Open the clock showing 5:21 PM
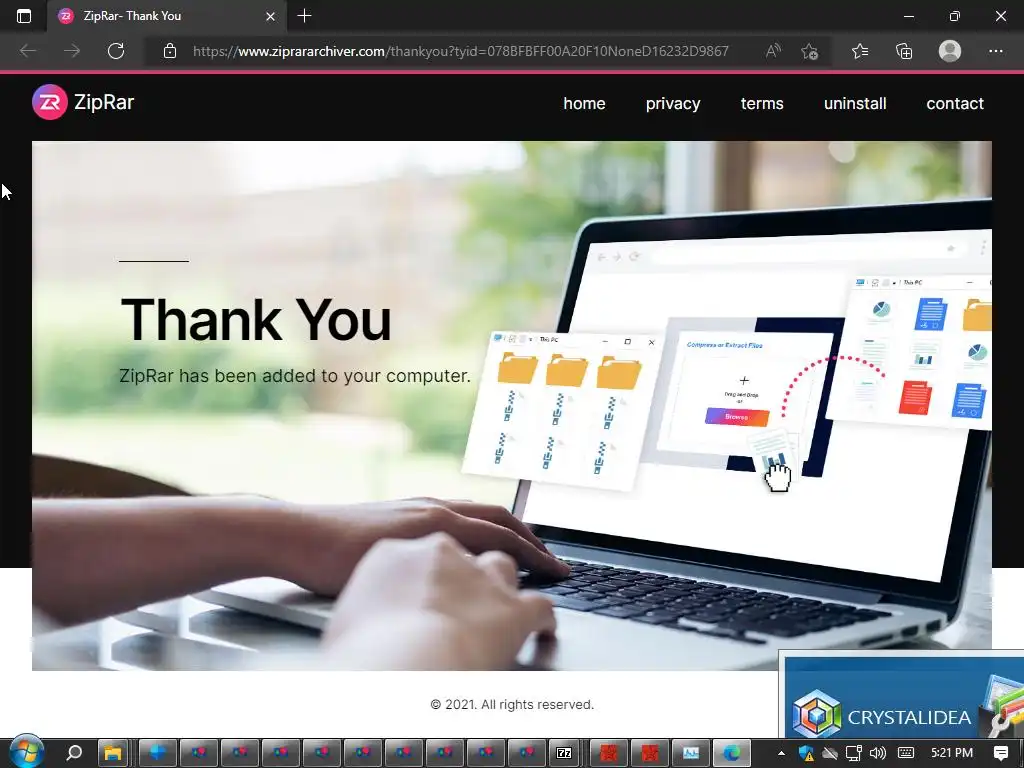This screenshot has height=768, width=1024. click(x=952, y=753)
